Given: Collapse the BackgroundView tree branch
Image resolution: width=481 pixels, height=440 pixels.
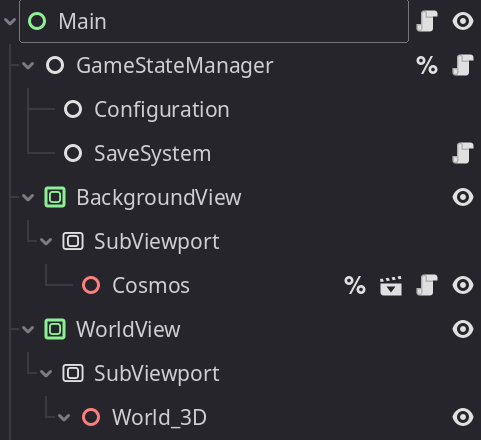Looking at the screenshot, I should click(x=28, y=197).
